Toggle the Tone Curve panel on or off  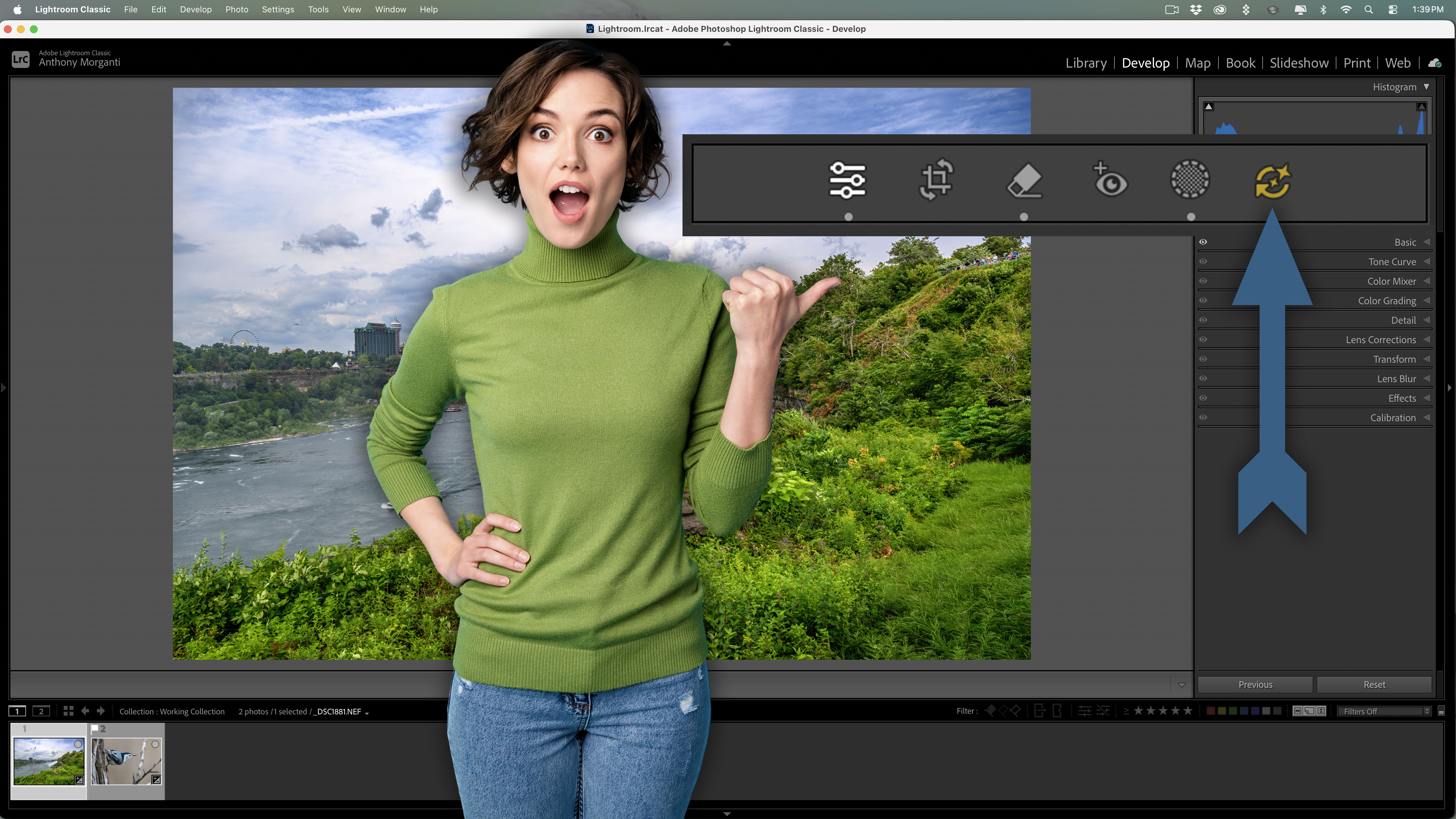click(x=1203, y=261)
